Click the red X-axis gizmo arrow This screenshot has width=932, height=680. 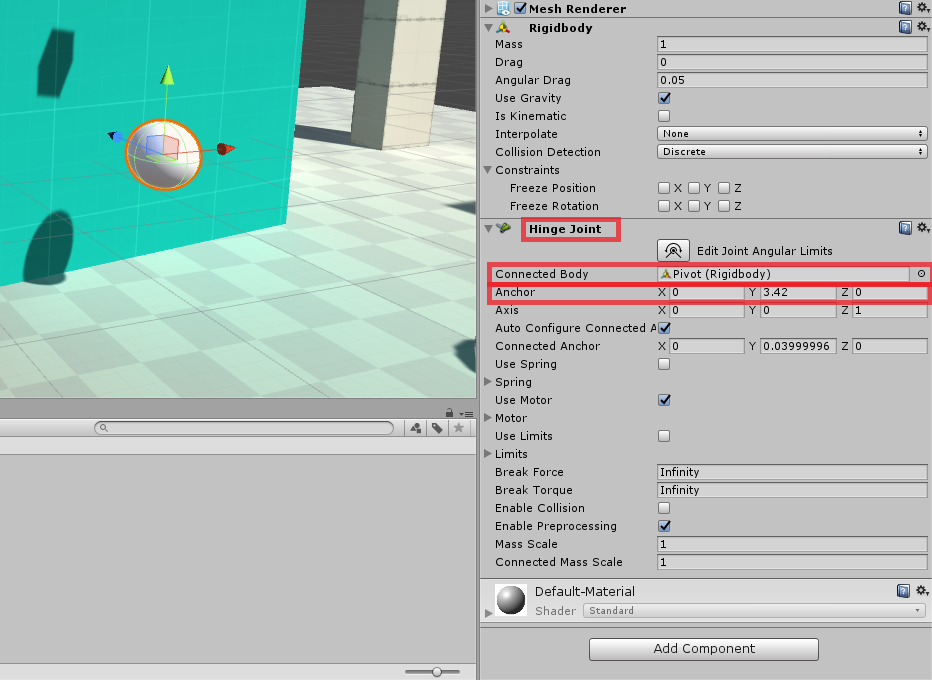click(226, 149)
